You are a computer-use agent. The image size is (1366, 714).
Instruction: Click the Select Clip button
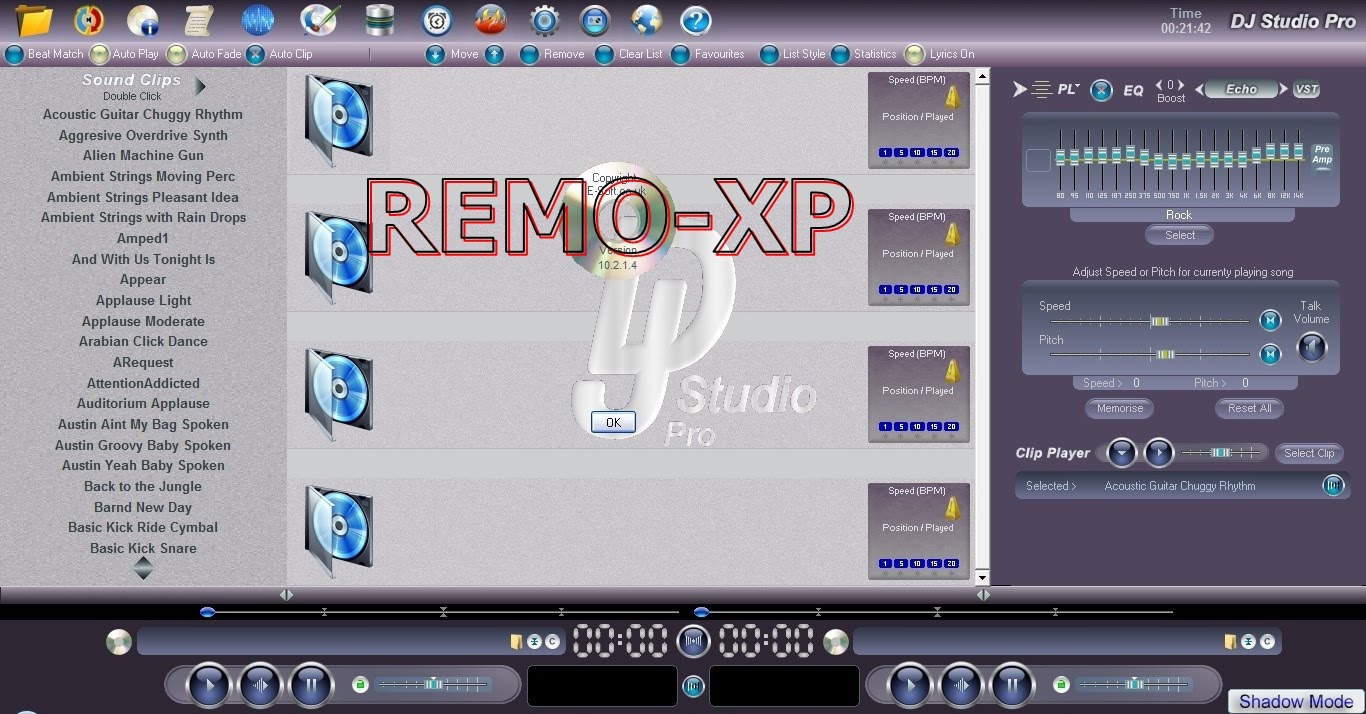coord(1309,453)
